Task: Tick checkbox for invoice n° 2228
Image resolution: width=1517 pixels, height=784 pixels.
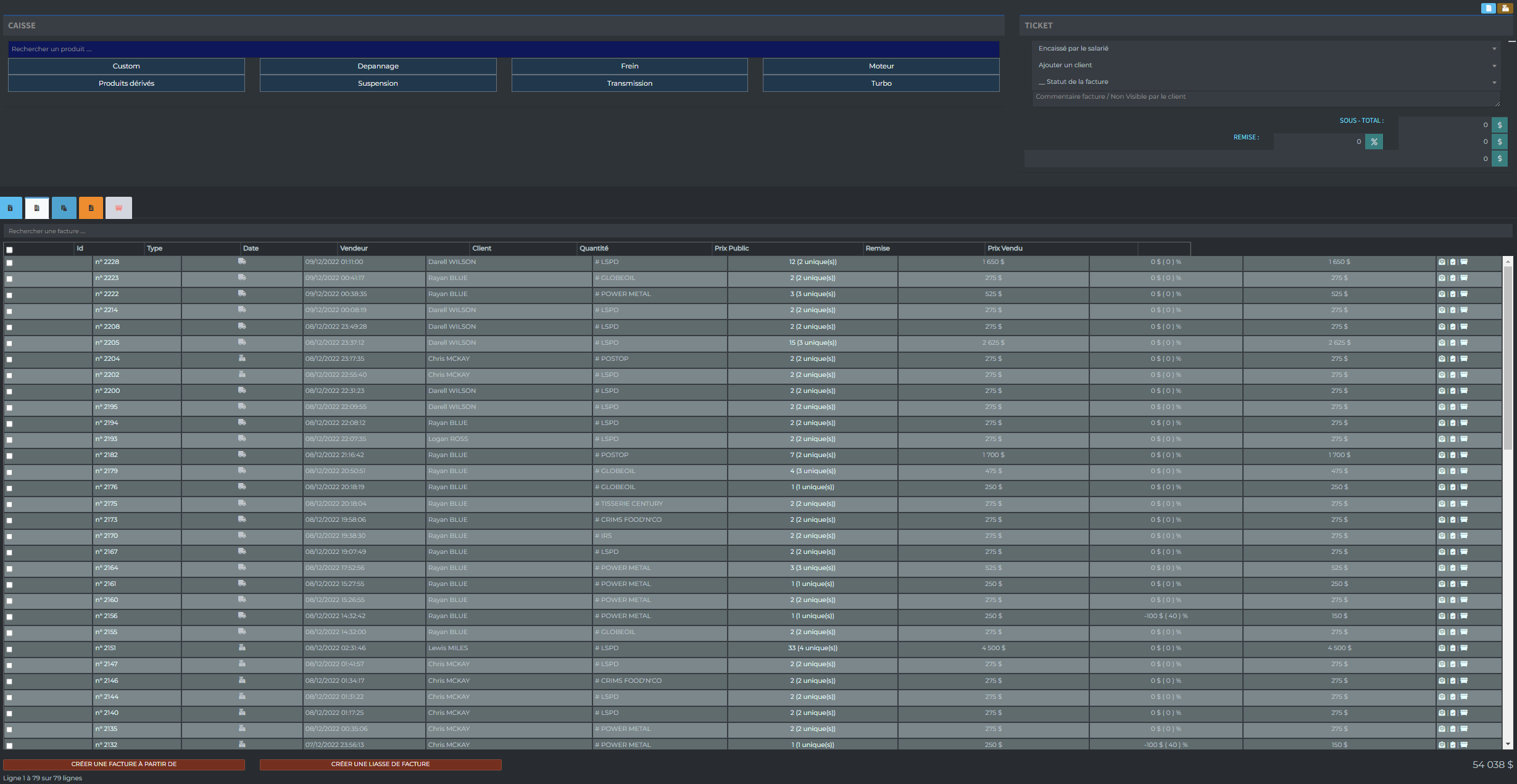Action: pyautogui.click(x=9, y=263)
